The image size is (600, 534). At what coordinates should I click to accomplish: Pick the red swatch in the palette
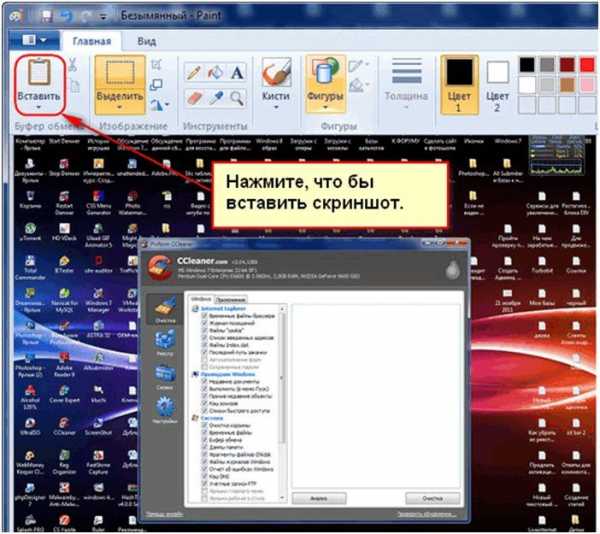tap(588, 62)
